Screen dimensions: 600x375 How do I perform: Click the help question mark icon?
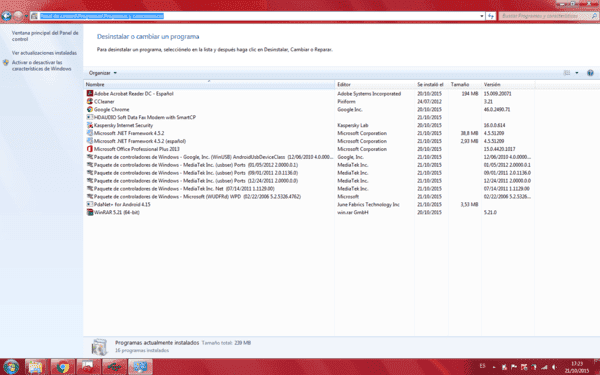(590, 73)
